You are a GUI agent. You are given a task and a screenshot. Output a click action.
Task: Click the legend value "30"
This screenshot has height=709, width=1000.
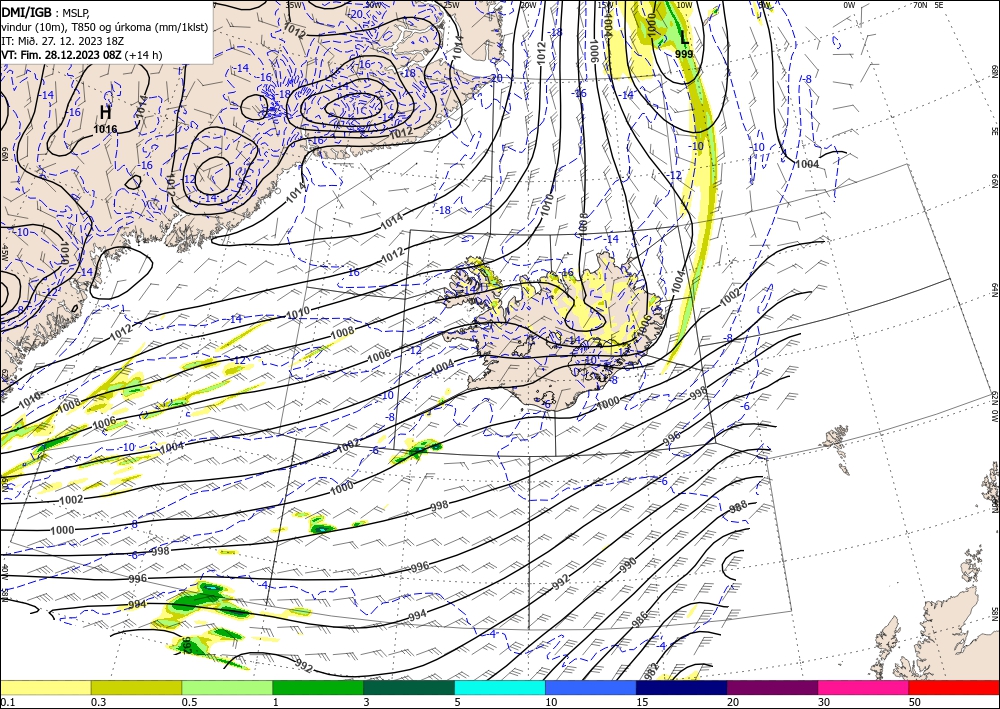(x=824, y=702)
